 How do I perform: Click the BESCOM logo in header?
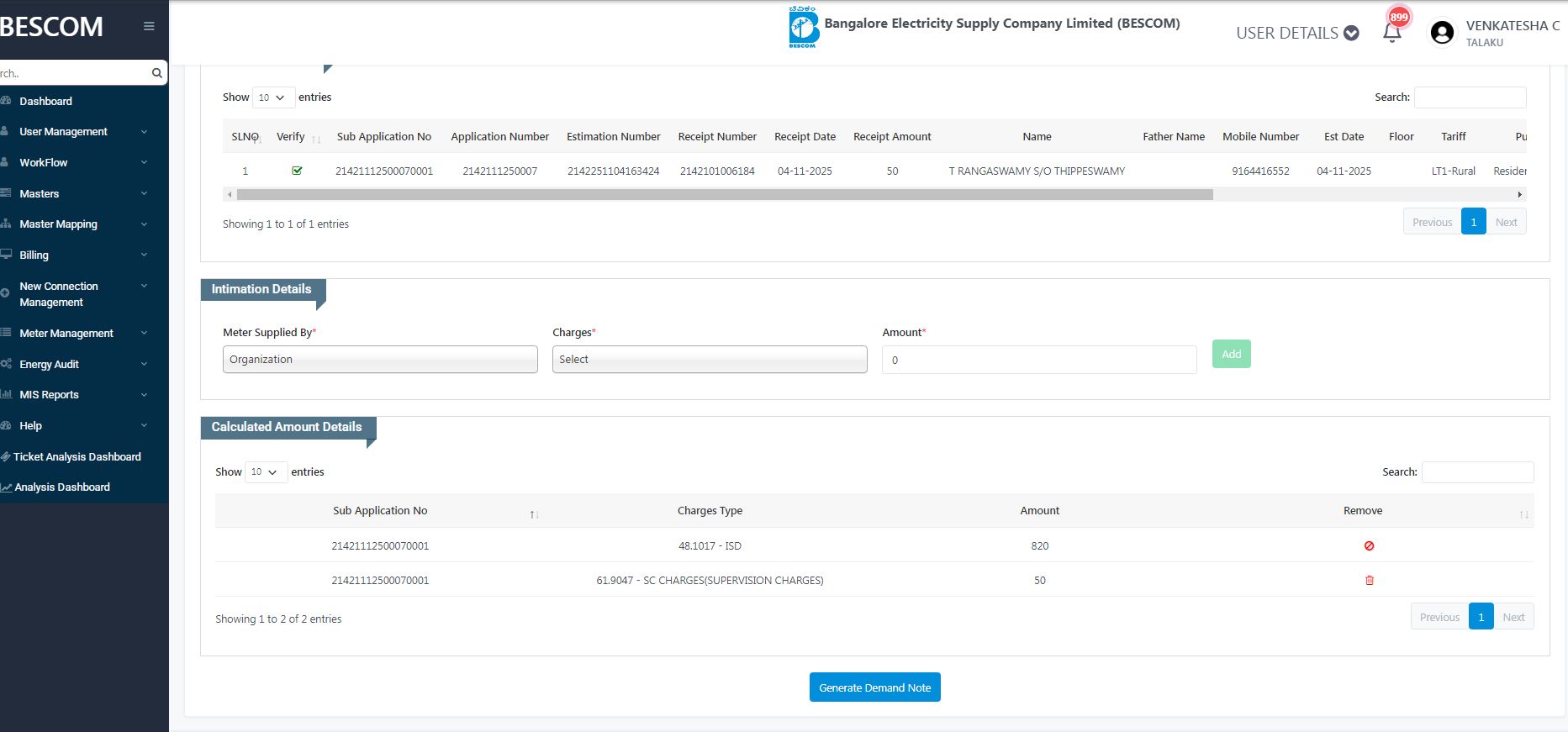[804, 27]
